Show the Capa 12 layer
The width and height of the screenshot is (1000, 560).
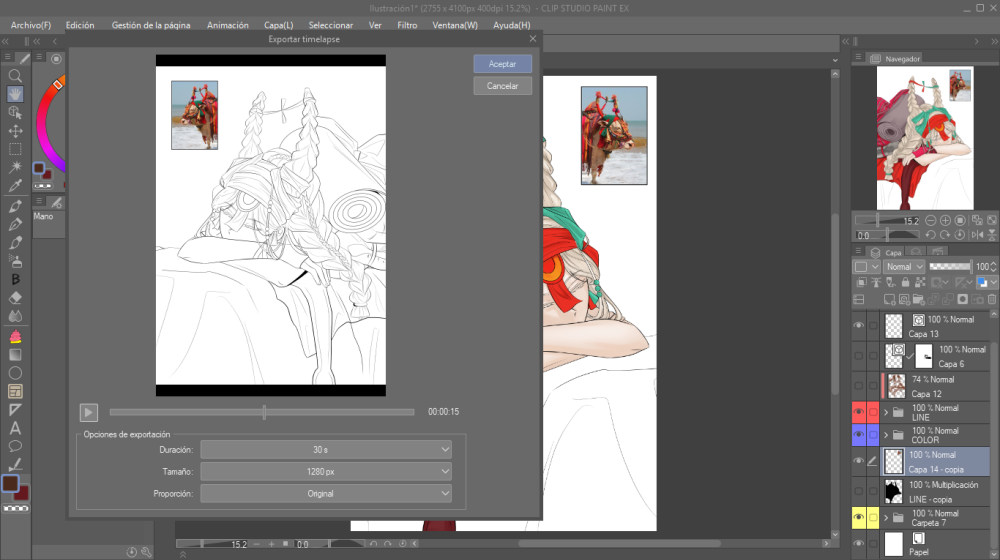click(x=859, y=386)
